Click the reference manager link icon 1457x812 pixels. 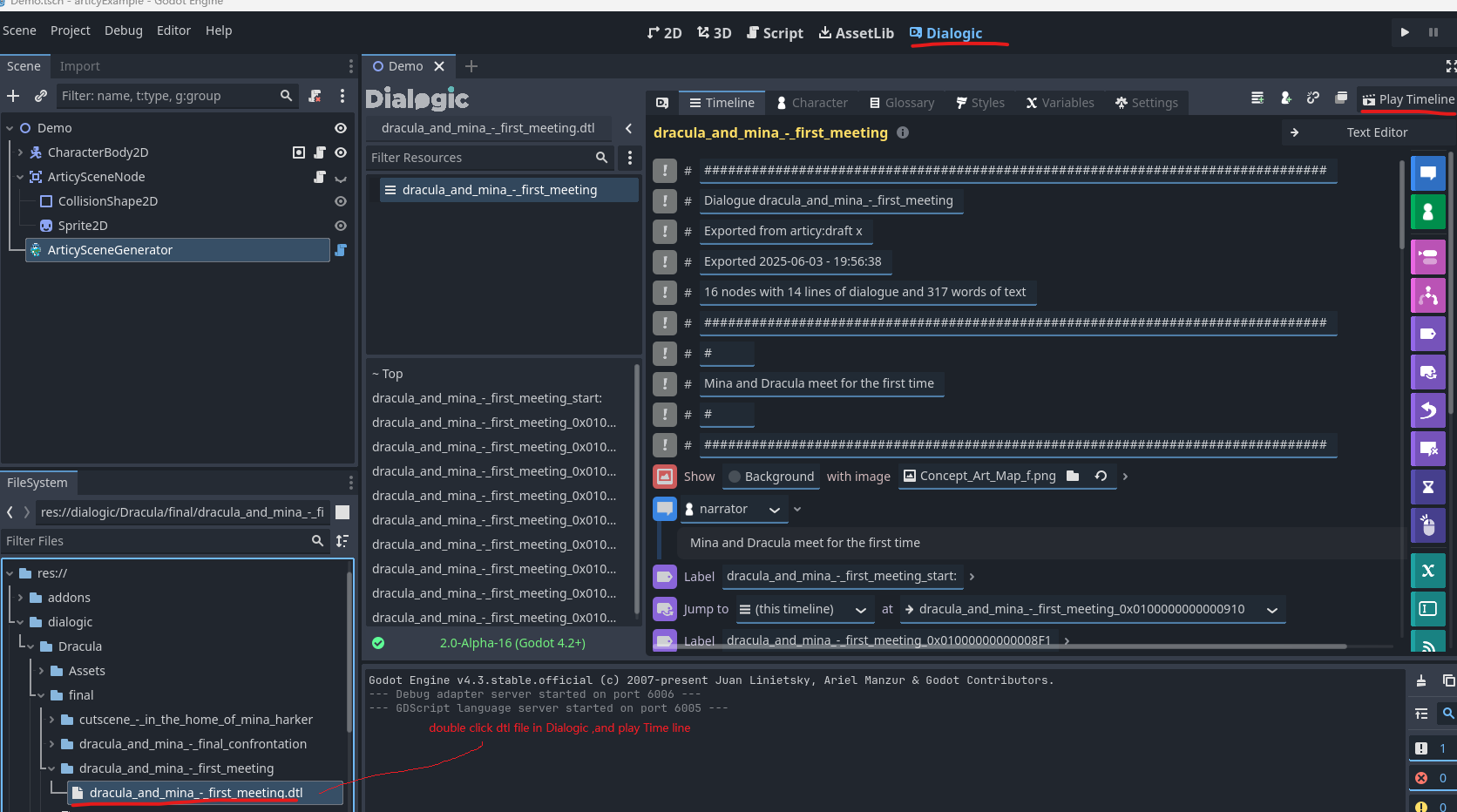(x=1313, y=98)
